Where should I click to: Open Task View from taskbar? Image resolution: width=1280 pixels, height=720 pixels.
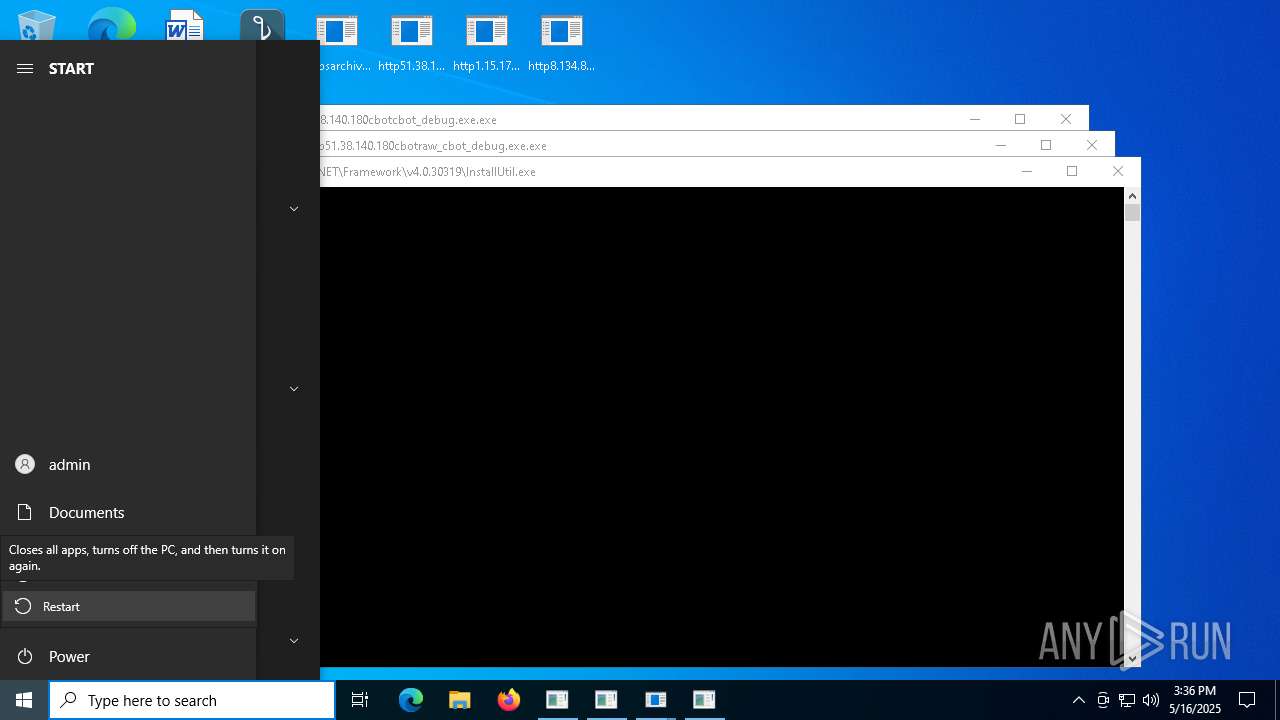point(360,700)
